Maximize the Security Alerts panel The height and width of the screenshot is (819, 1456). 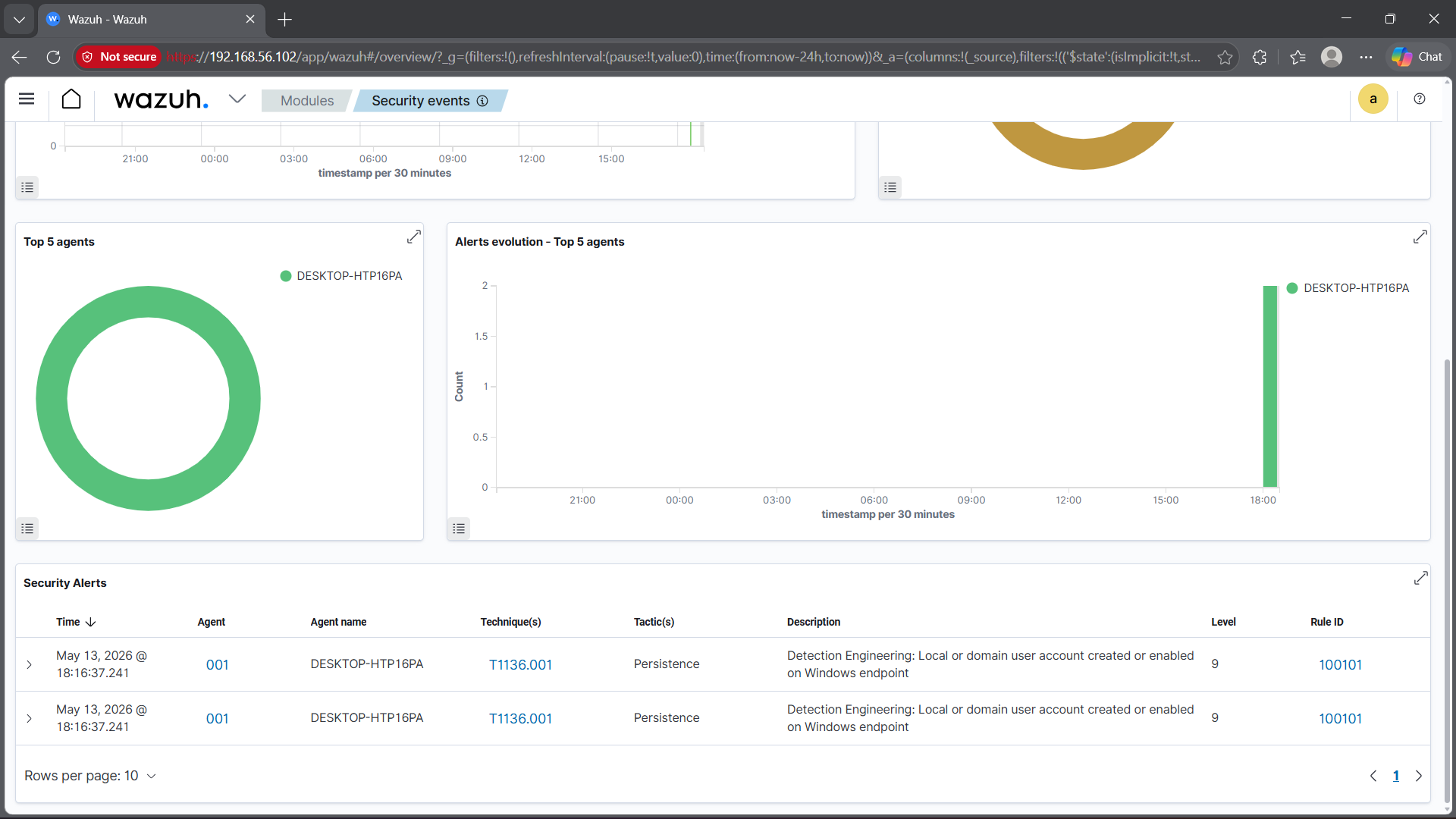tap(1420, 579)
